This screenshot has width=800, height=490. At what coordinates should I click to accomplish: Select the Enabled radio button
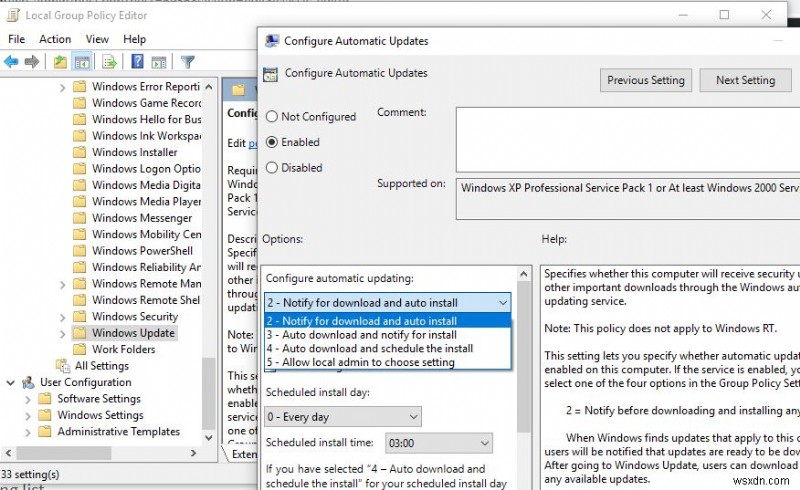point(271,142)
